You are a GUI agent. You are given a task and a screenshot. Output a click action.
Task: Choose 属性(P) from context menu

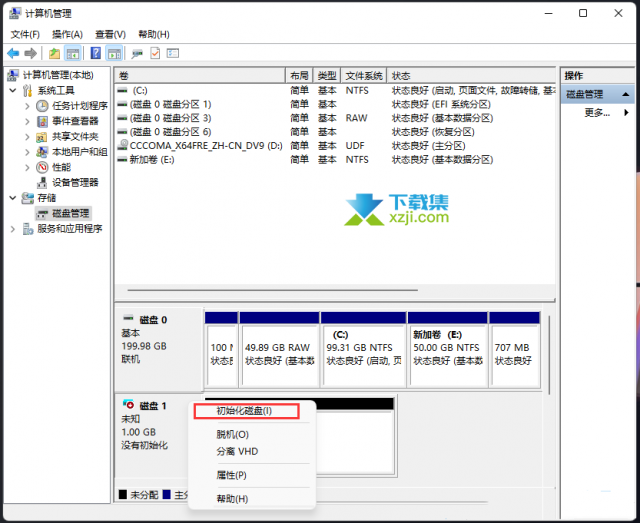click(231, 475)
